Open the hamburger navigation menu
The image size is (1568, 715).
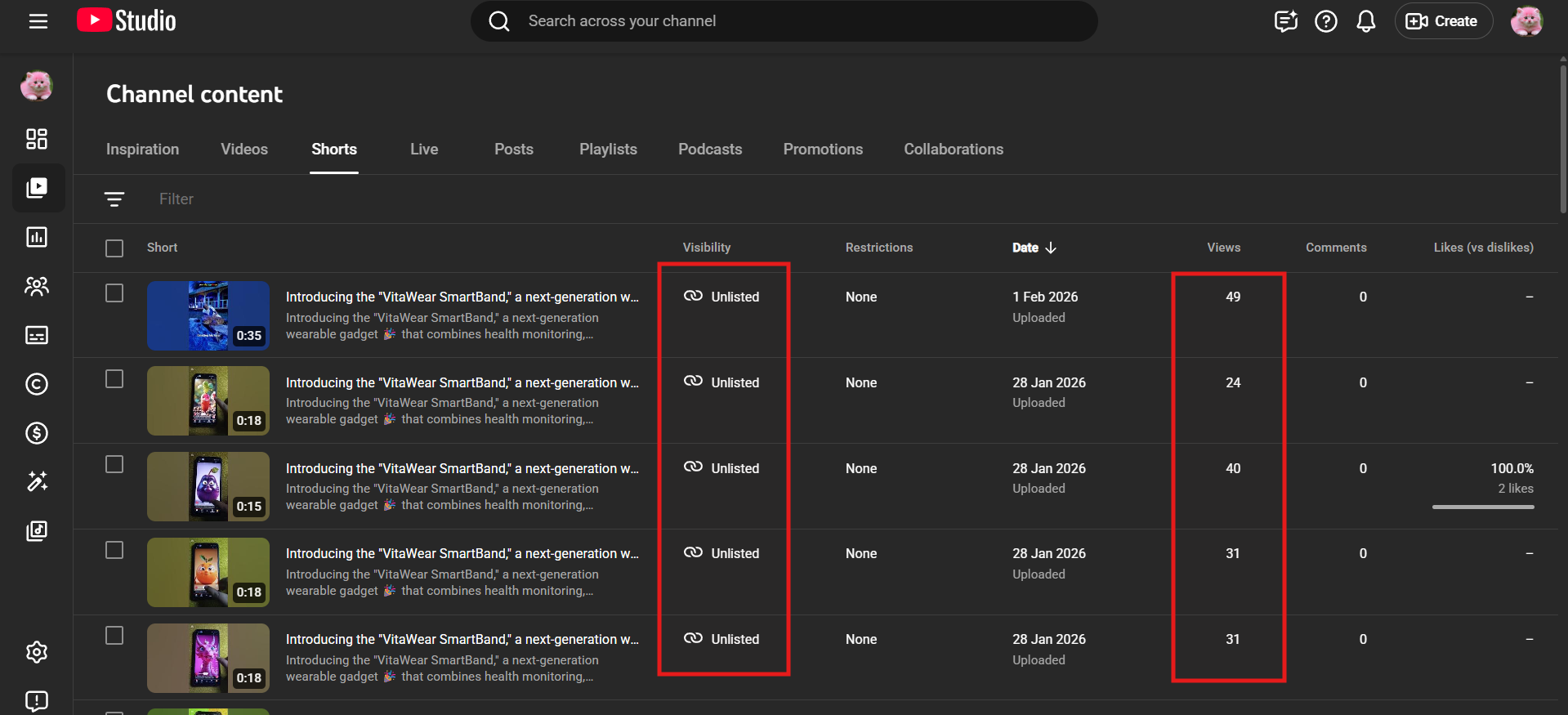click(38, 21)
